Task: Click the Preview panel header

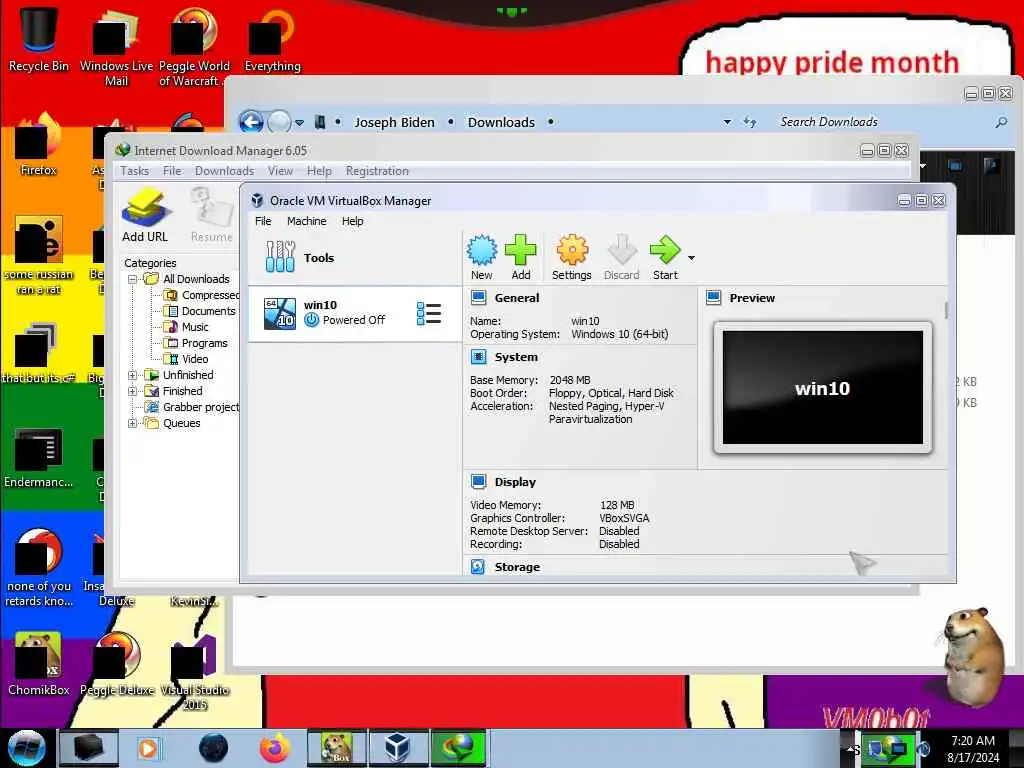Action: coord(752,298)
